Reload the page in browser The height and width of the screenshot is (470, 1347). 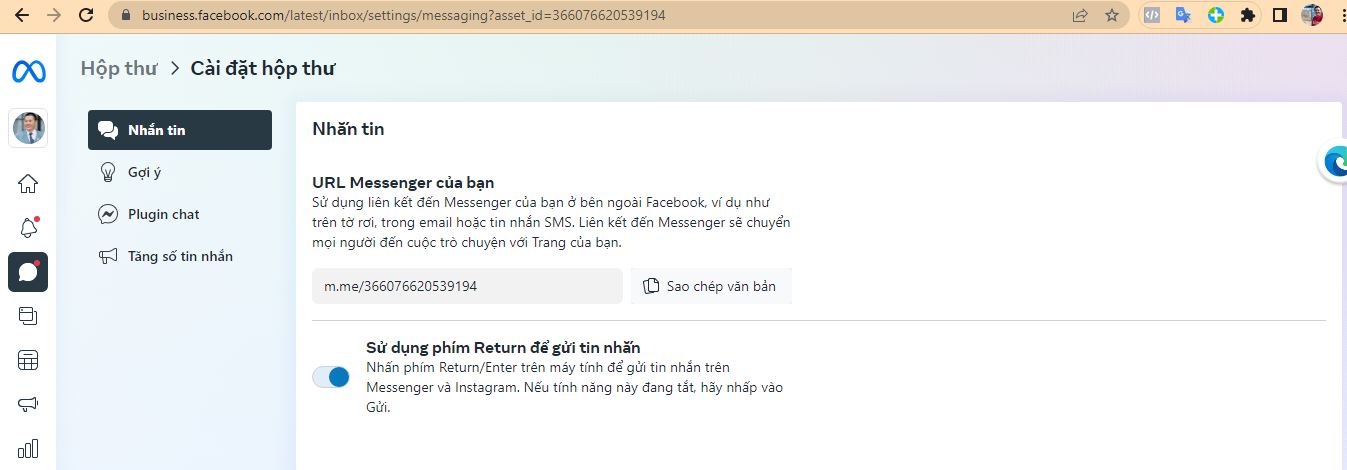point(86,15)
